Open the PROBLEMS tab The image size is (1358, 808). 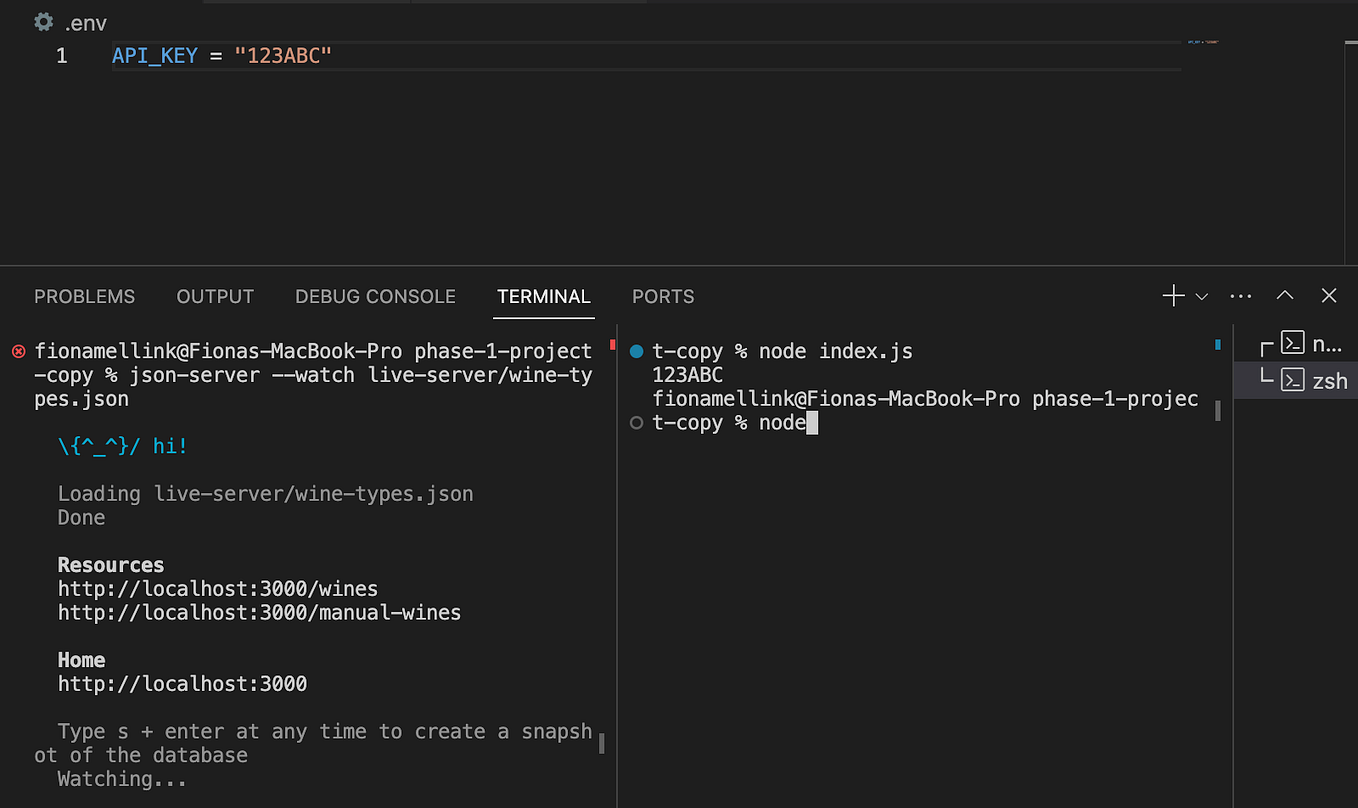[84, 296]
